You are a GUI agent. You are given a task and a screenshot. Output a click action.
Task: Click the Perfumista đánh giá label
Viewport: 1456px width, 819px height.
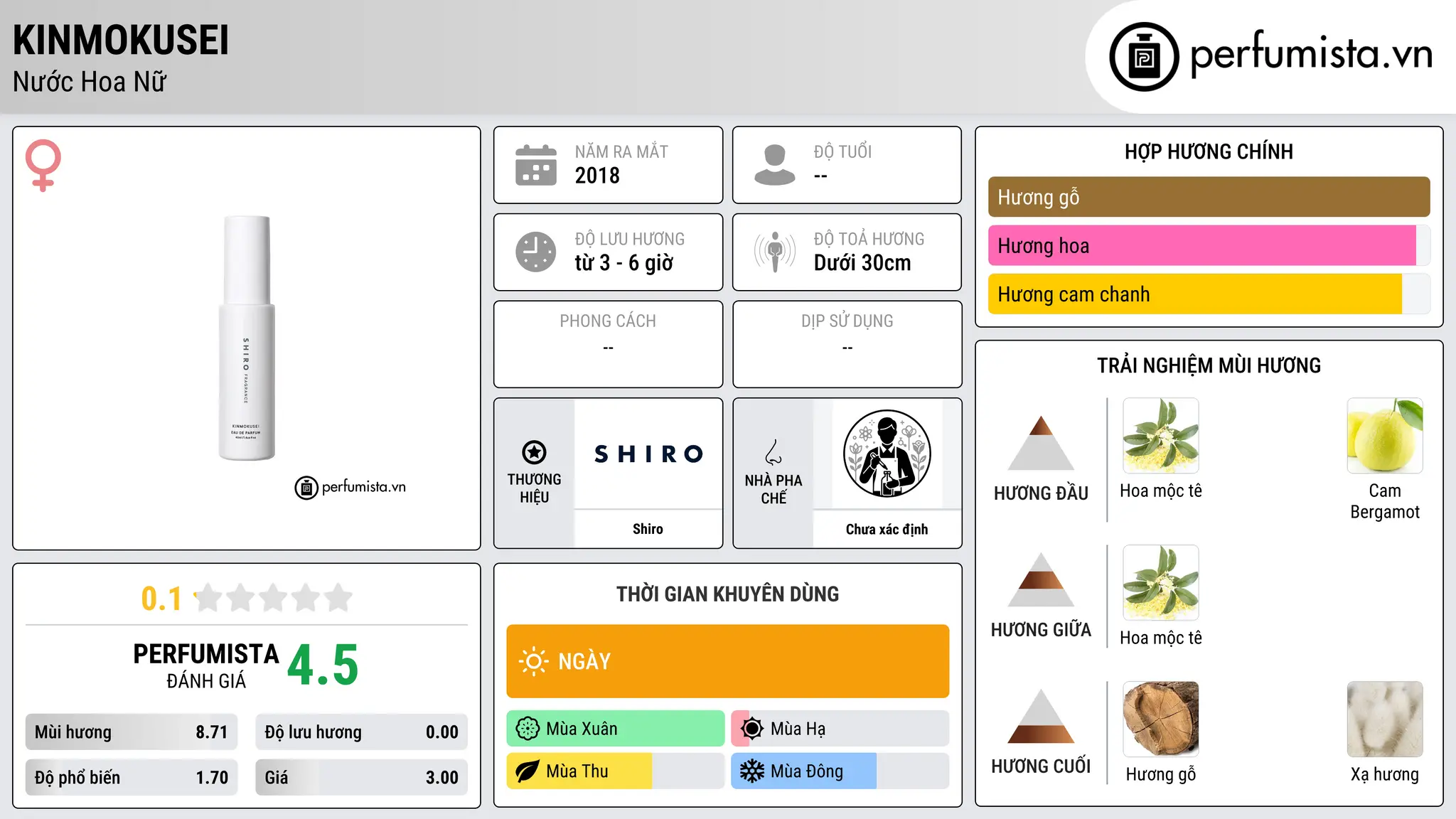pyautogui.click(x=206, y=665)
